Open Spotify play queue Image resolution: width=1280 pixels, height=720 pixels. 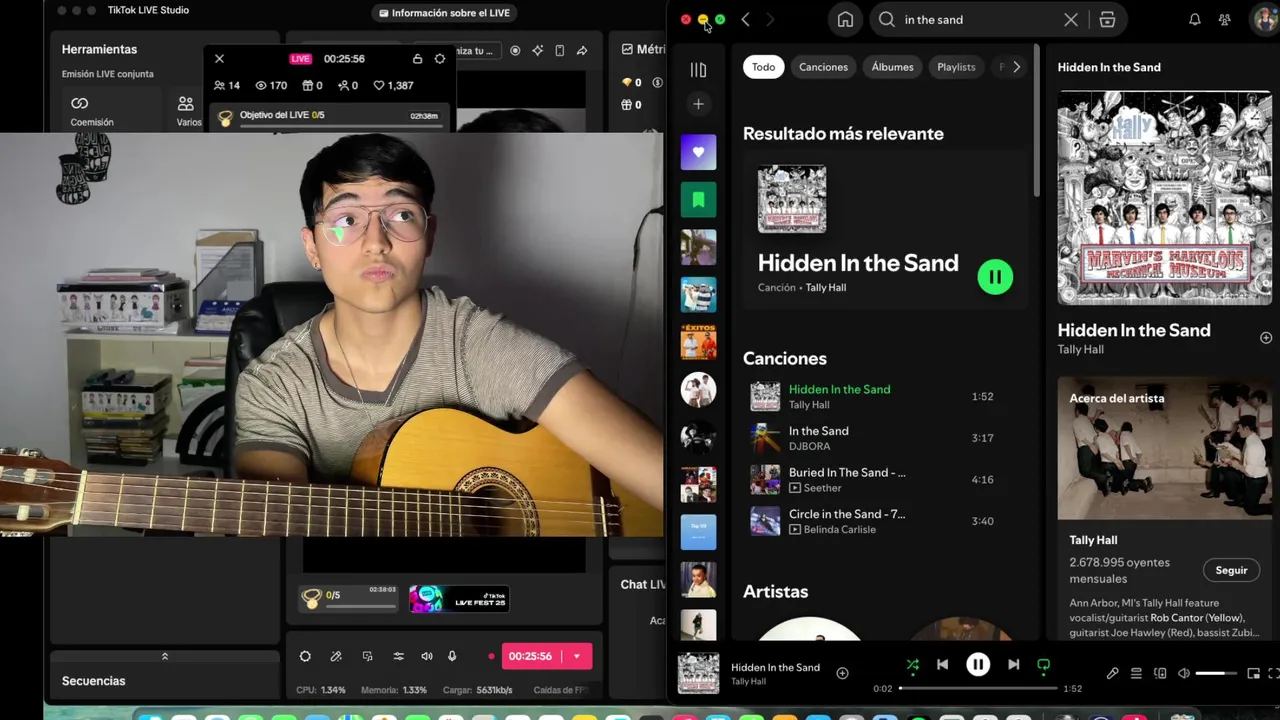[x=1136, y=674]
